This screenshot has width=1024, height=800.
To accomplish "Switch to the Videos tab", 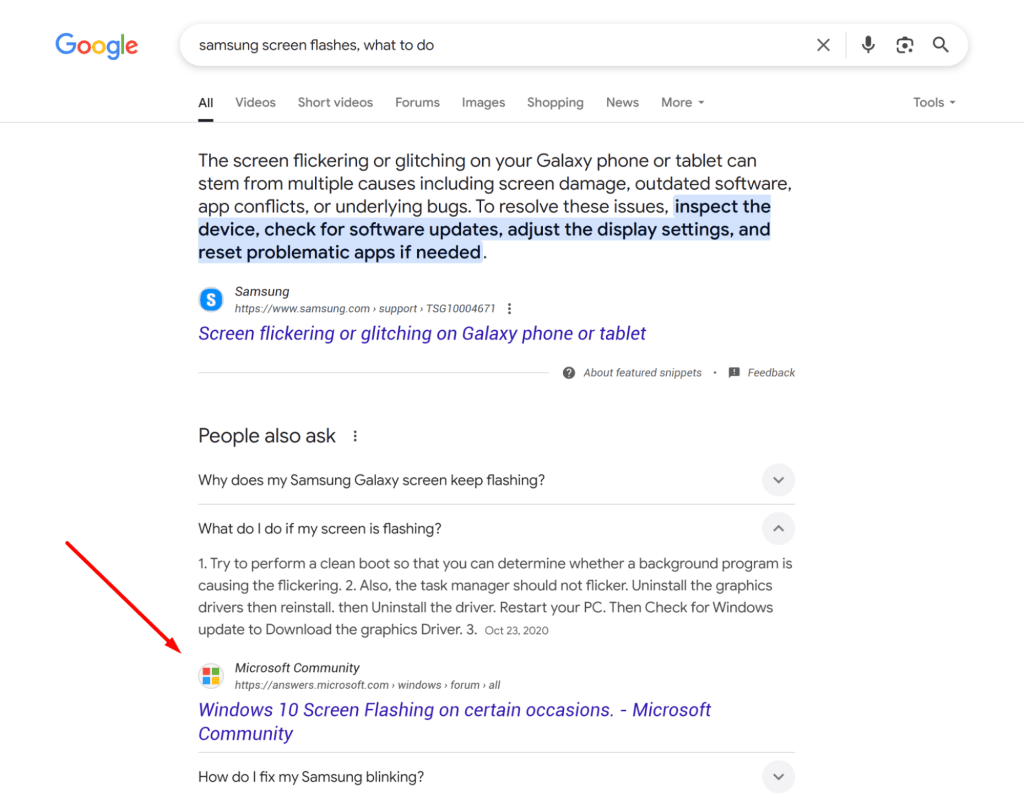I will pyautogui.click(x=255, y=103).
